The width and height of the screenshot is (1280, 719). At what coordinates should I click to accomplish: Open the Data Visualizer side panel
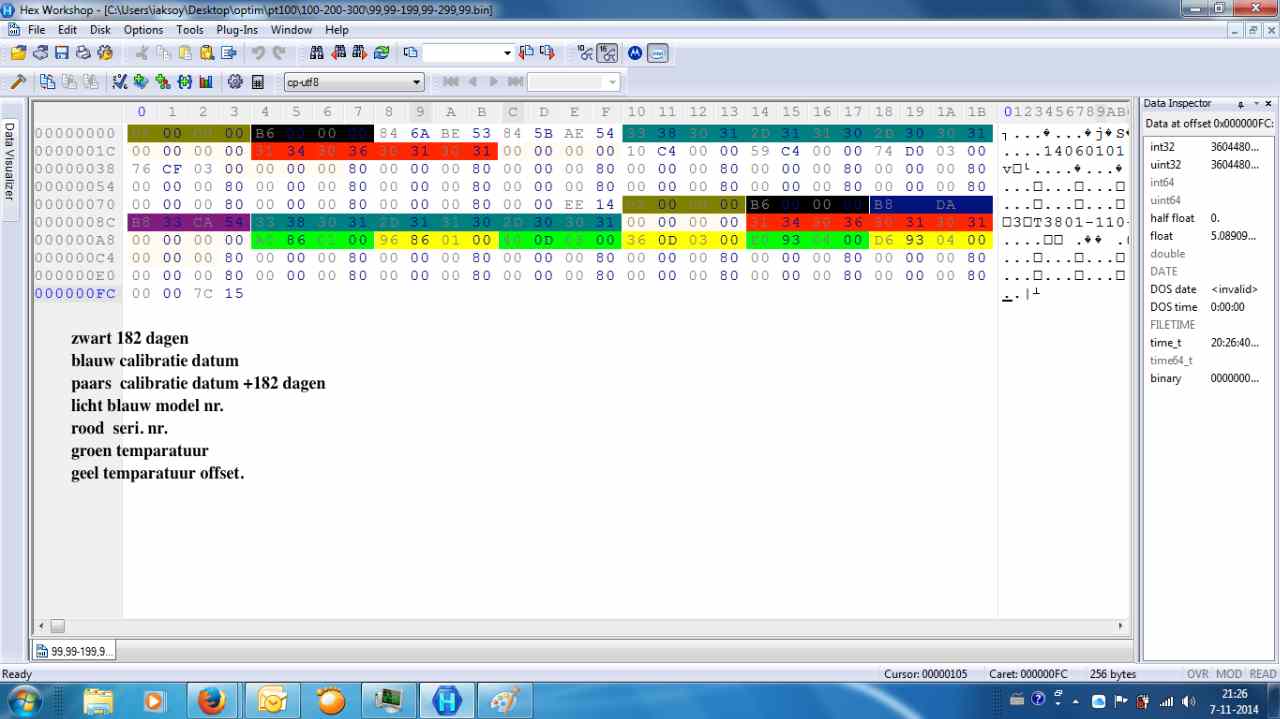click(x=10, y=160)
